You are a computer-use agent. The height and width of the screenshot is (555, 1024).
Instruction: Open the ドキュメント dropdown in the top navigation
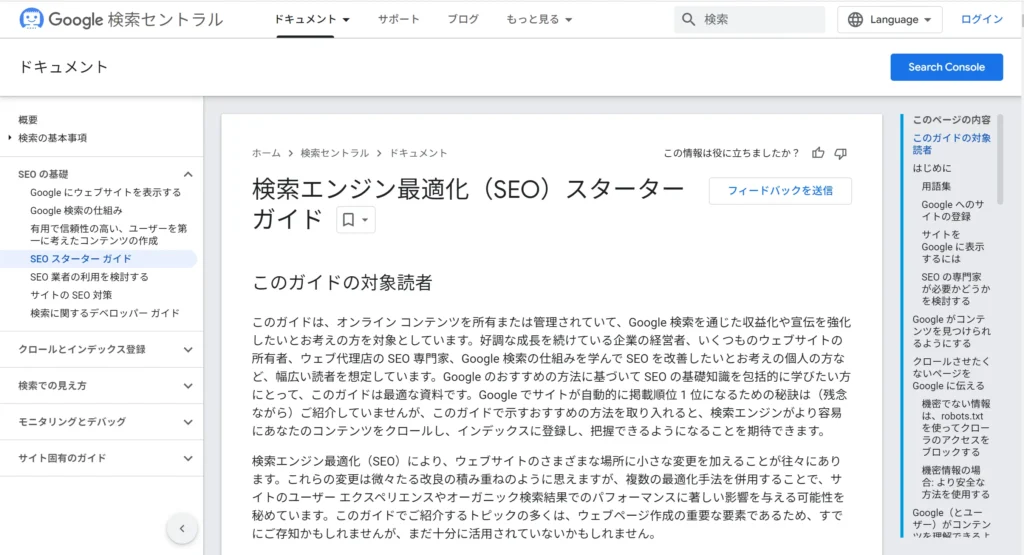[312, 20]
